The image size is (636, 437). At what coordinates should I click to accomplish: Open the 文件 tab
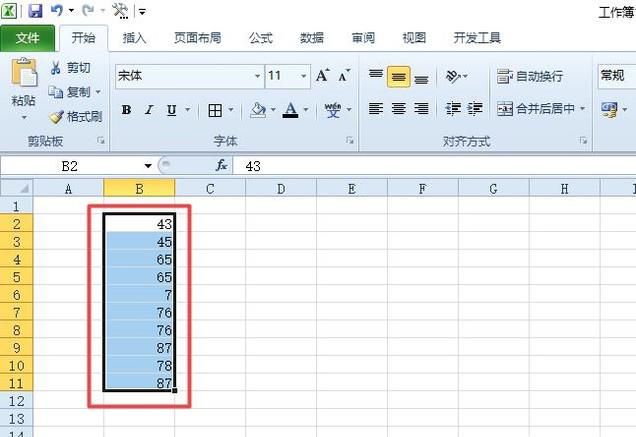click(x=27, y=38)
